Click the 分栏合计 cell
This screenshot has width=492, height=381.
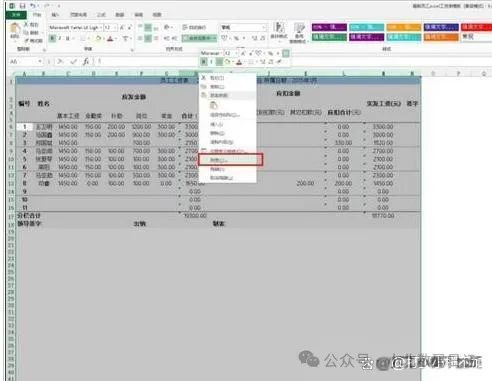29,216
